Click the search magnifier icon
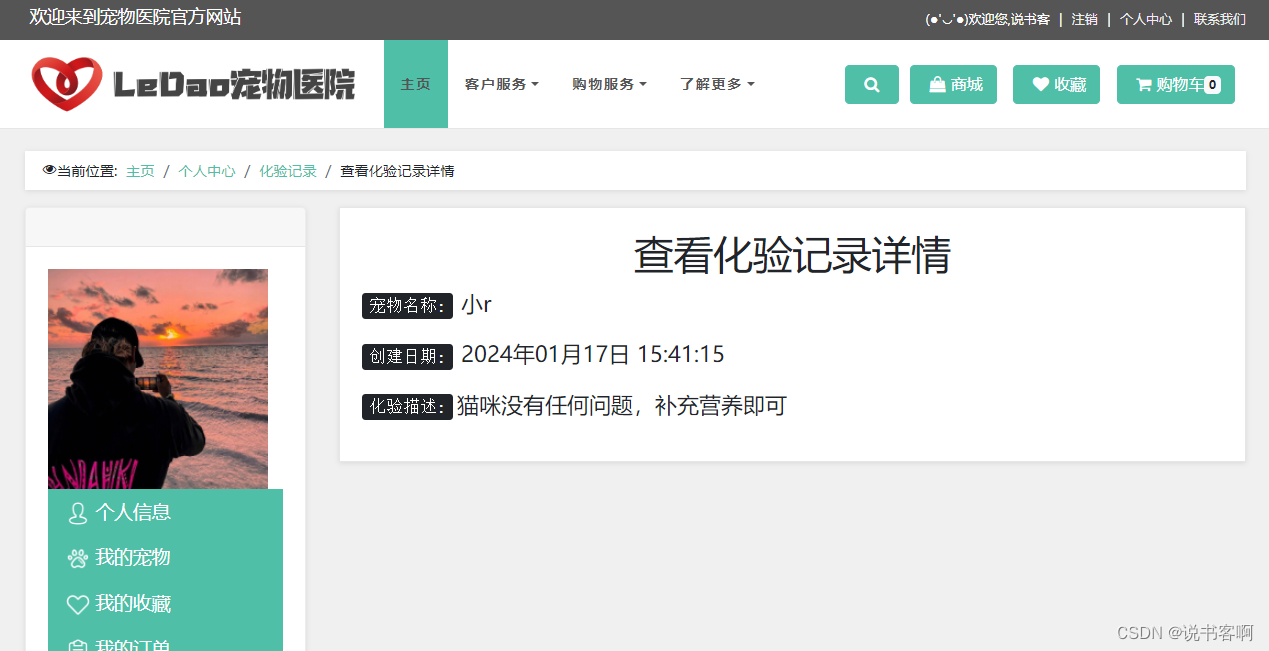Viewport: 1269px width, 651px height. (x=871, y=84)
